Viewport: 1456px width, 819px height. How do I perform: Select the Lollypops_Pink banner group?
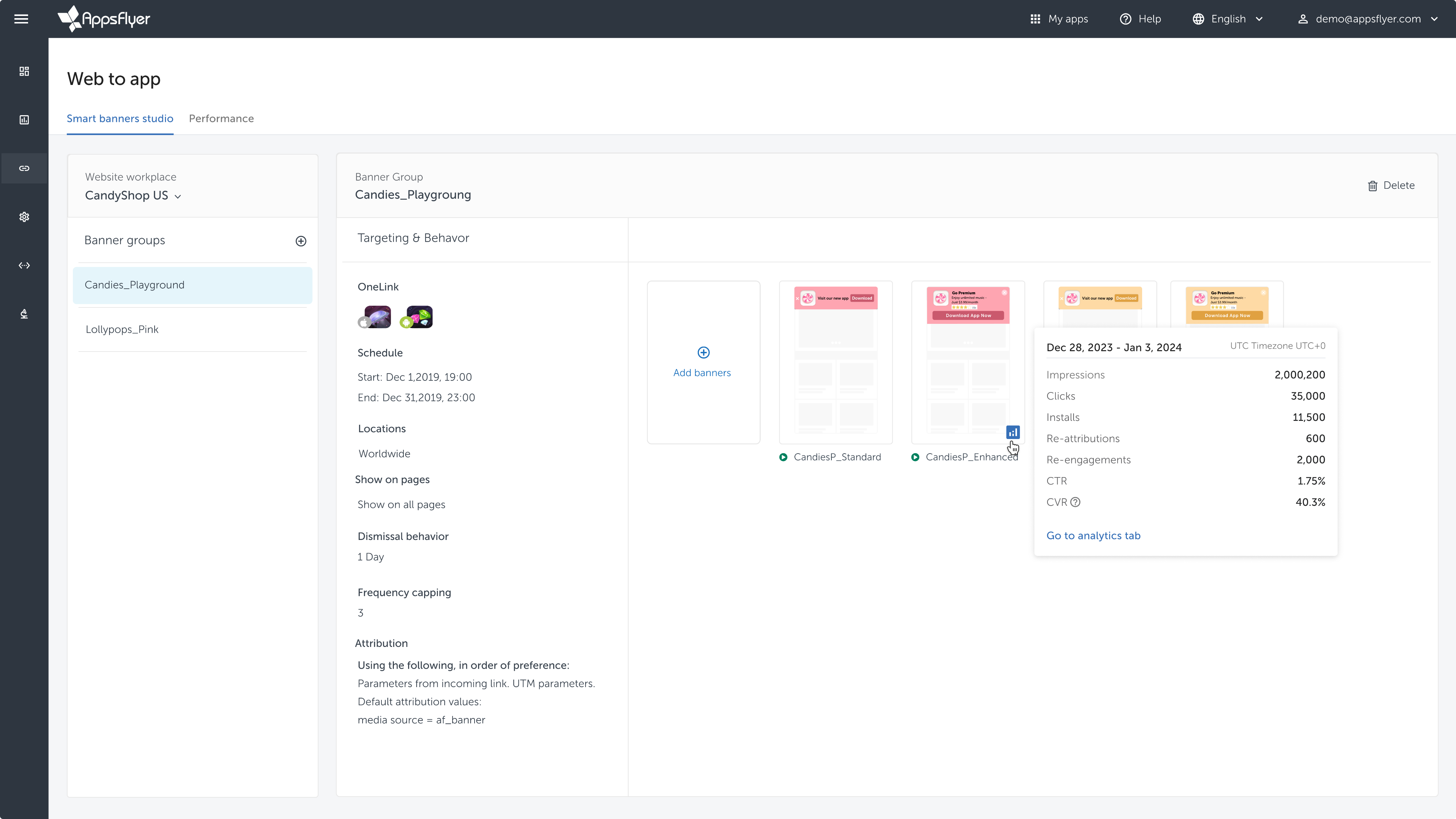(122, 330)
